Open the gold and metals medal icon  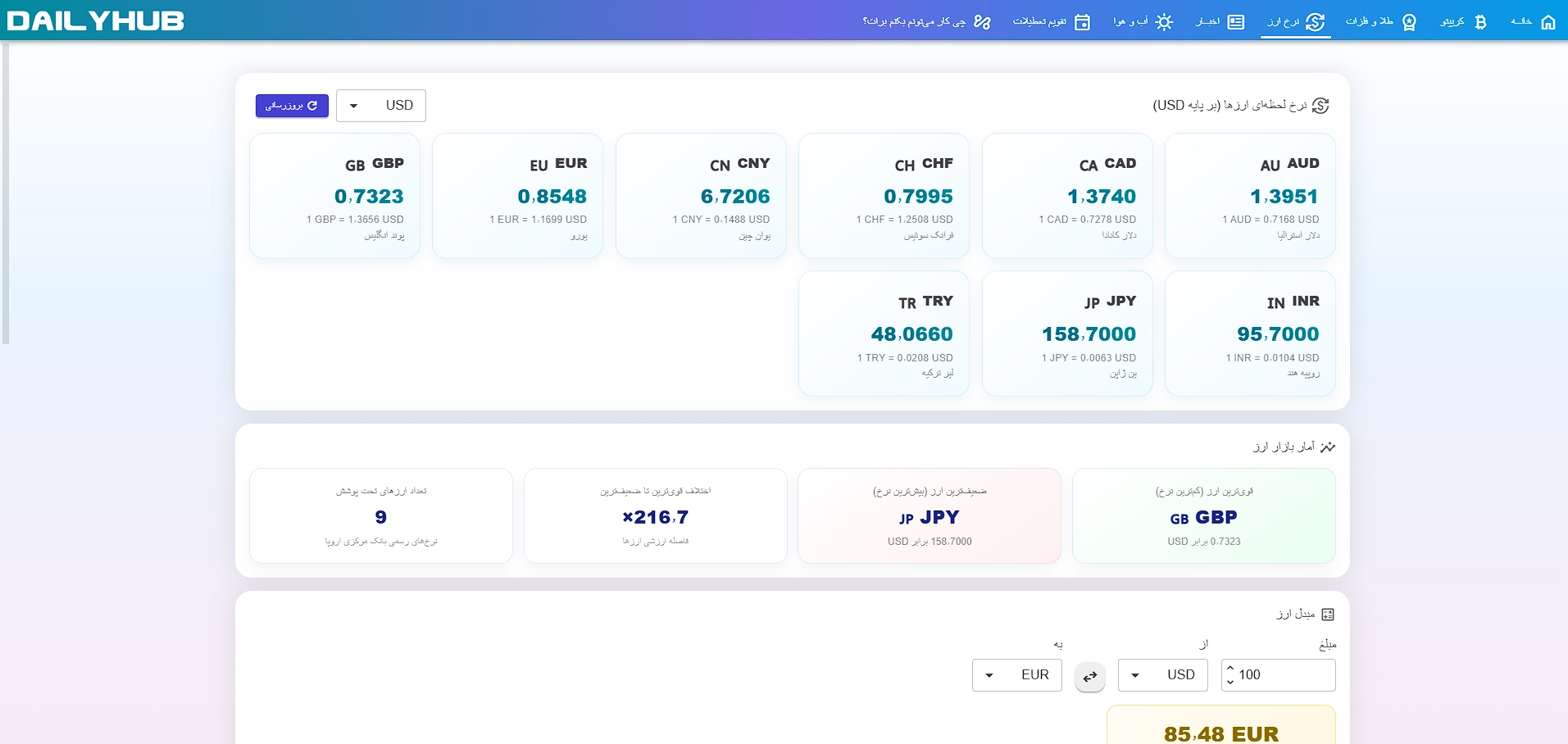(x=1409, y=22)
